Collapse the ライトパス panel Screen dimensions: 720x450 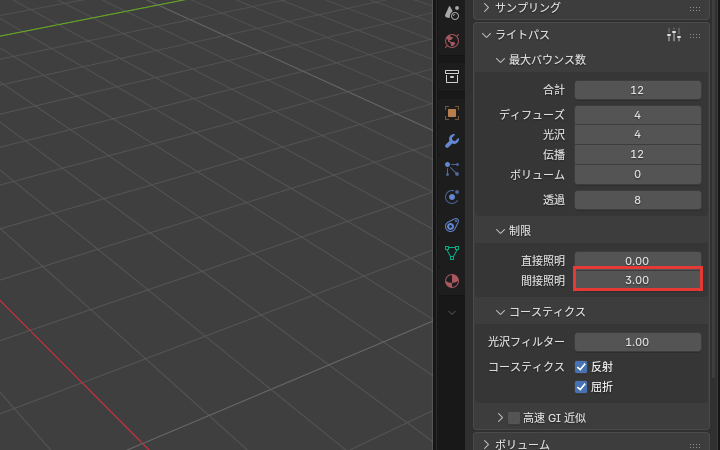pyautogui.click(x=486, y=35)
